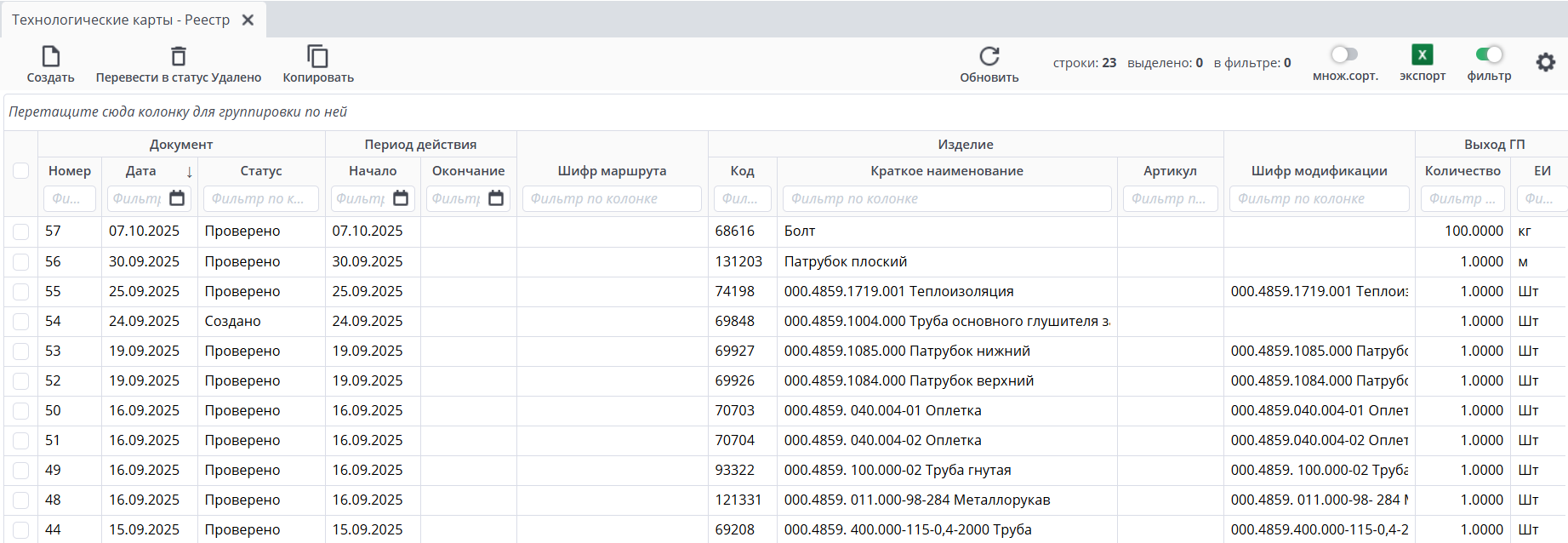Click the Create document icon
This screenshot has width=1568, height=543.
click(51, 57)
